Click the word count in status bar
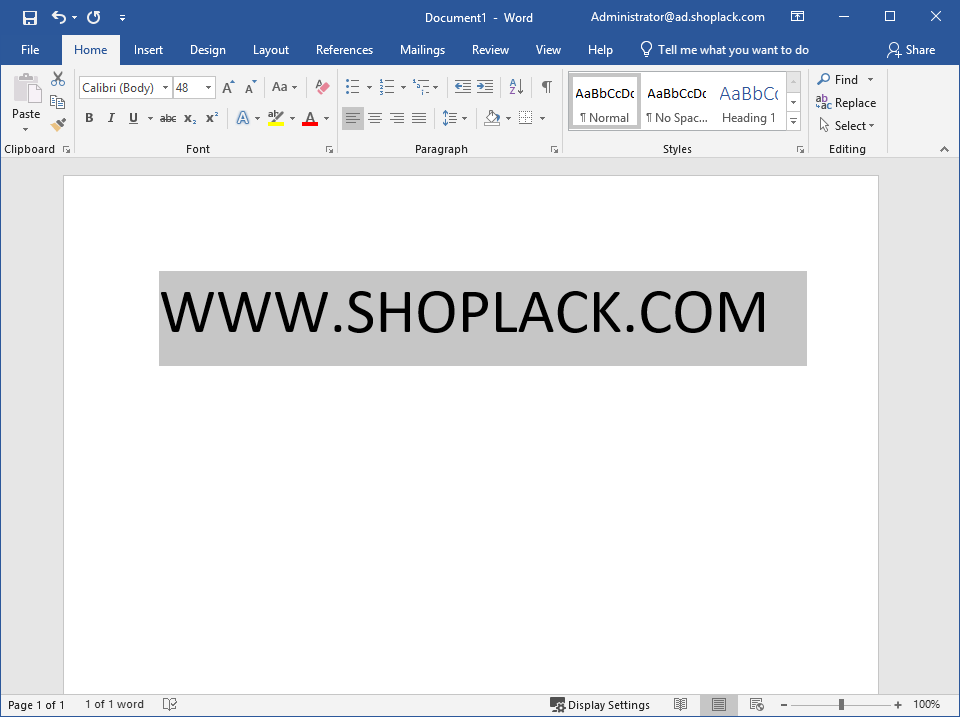960x717 pixels. tap(114, 704)
